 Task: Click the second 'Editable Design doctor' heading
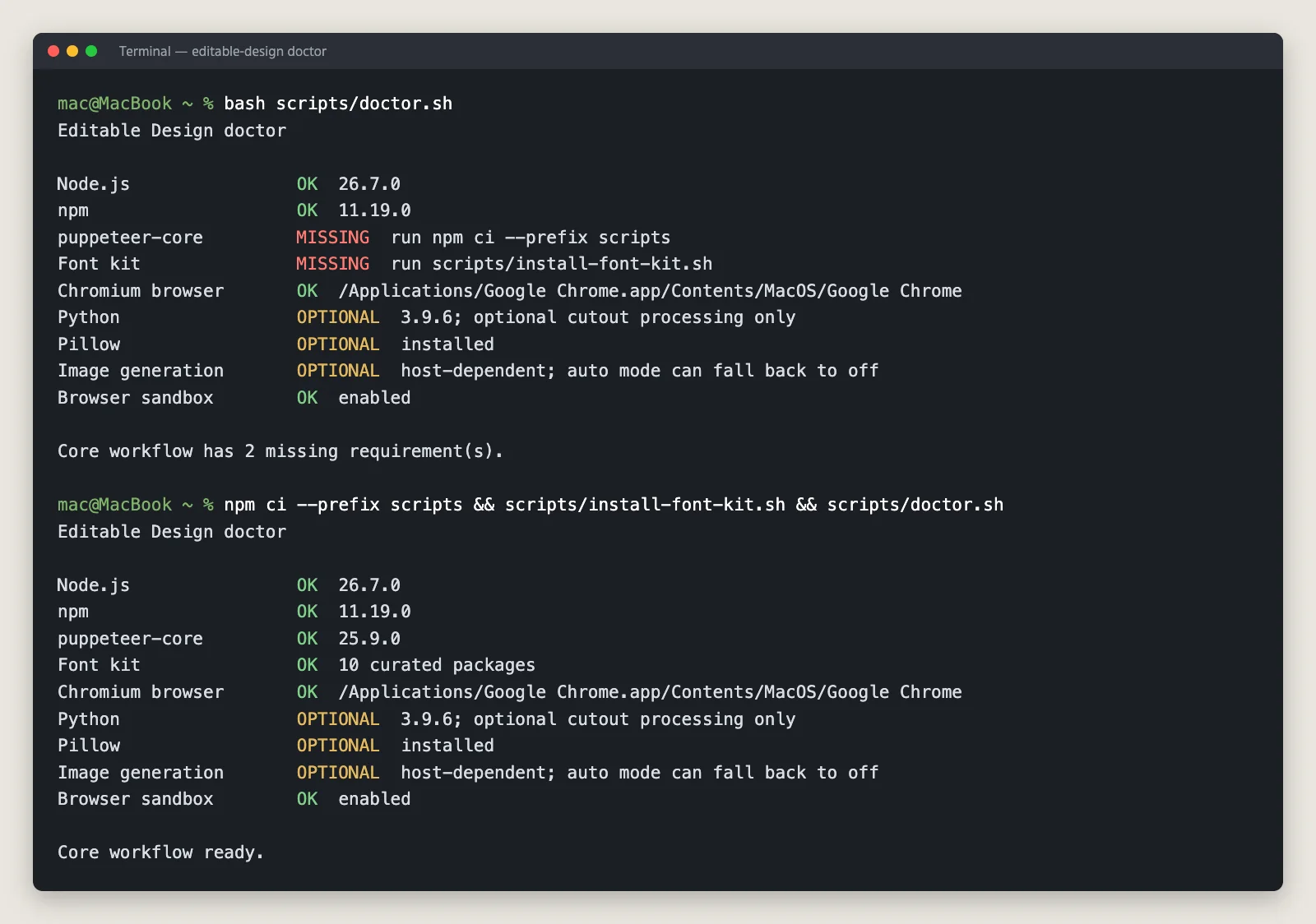tap(172, 532)
